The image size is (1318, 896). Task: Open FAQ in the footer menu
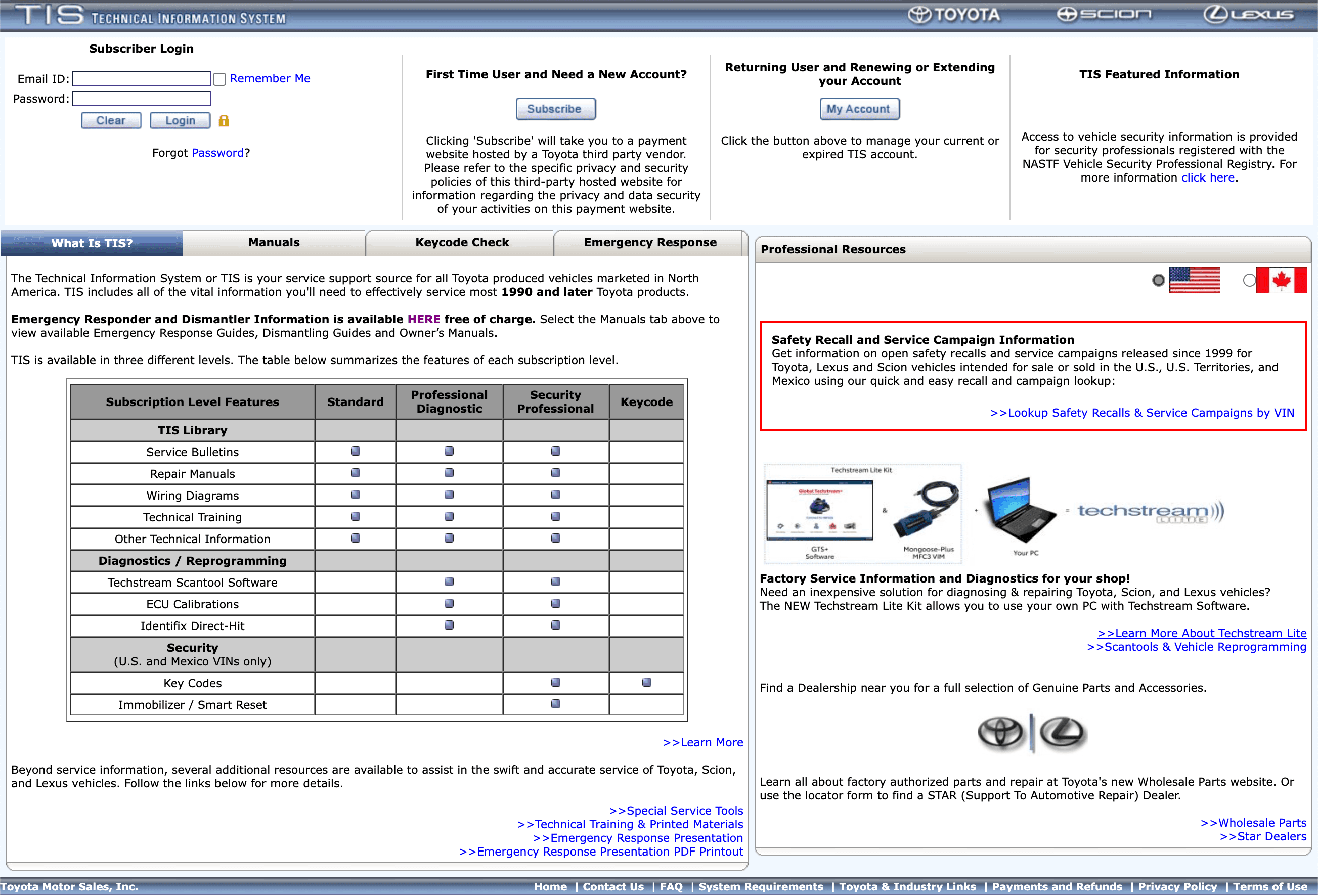click(x=671, y=886)
